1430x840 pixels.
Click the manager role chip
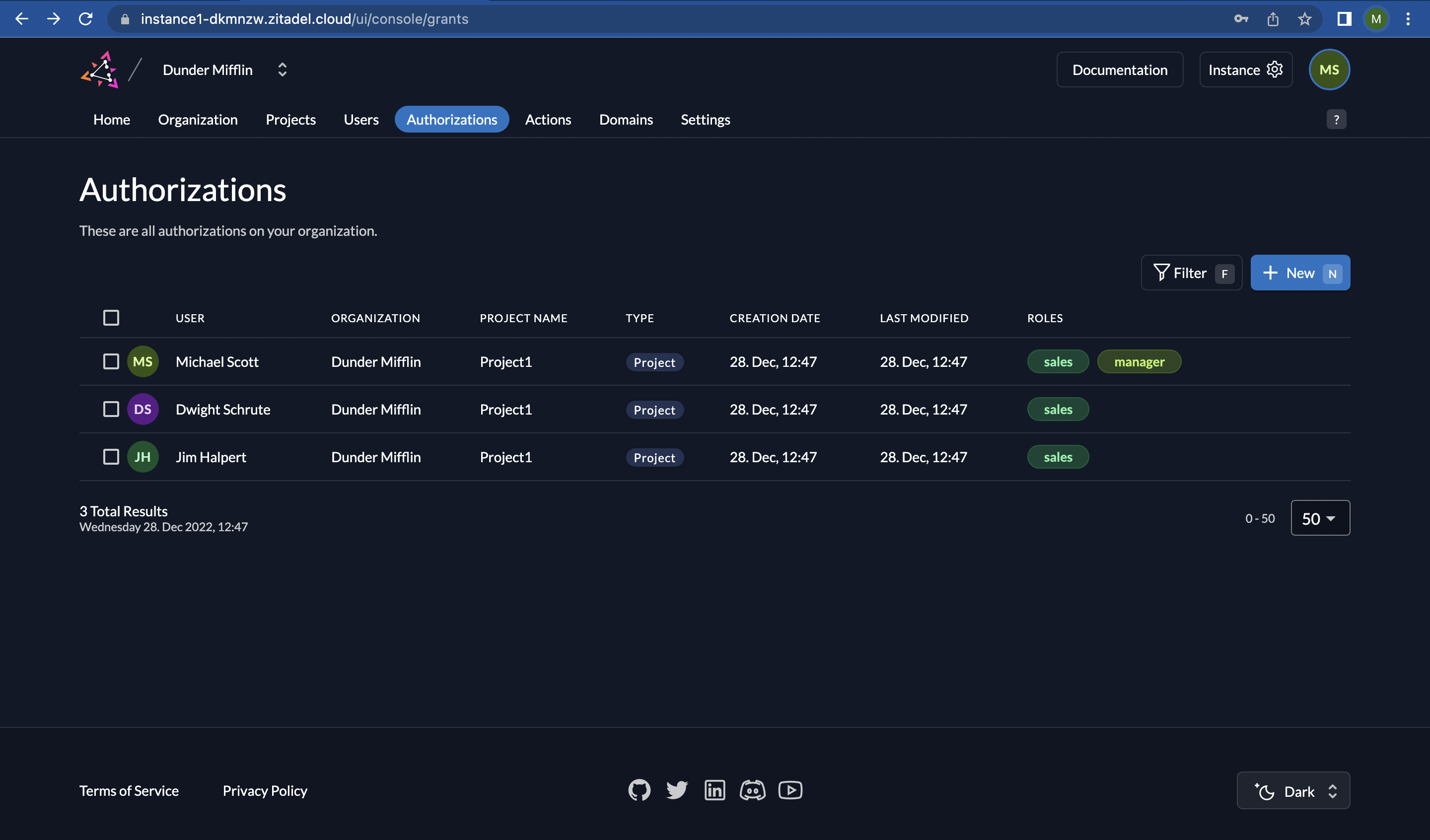[x=1139, y=361]
